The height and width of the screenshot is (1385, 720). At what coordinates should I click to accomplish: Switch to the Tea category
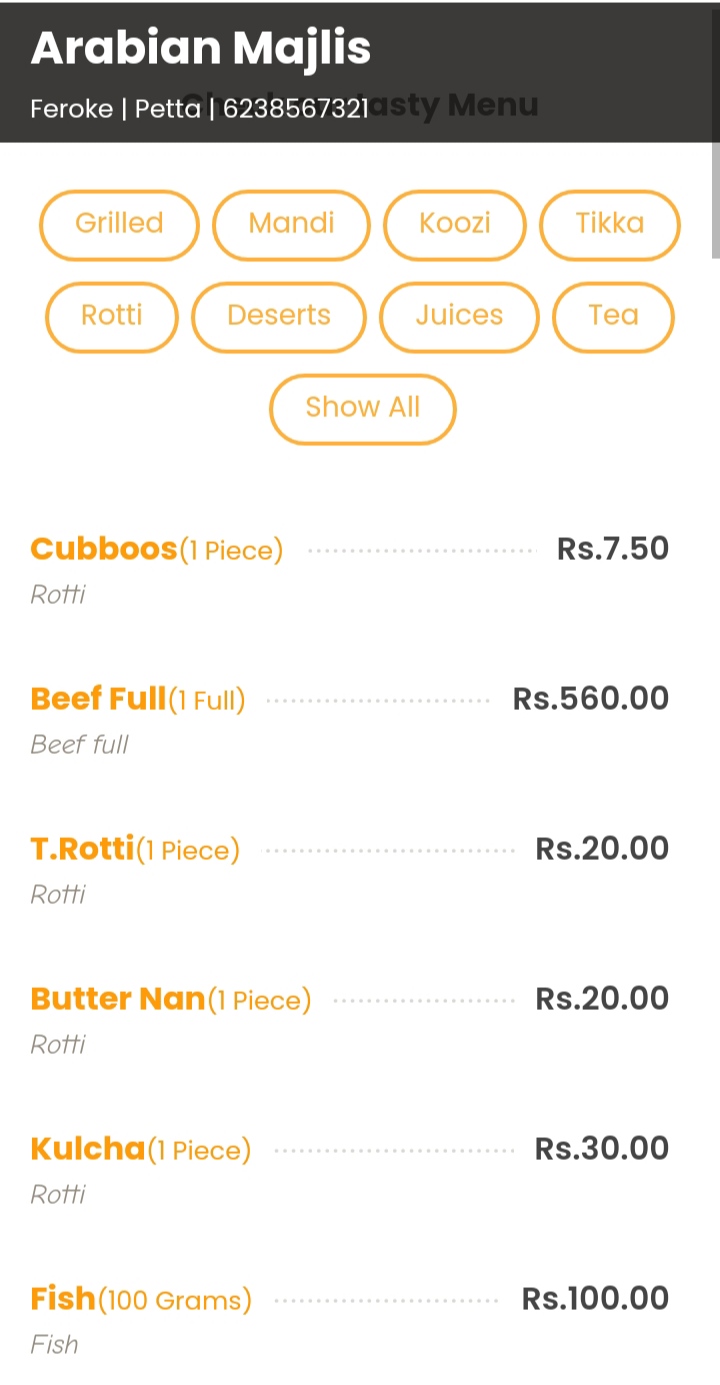click(x=613, y=316)
